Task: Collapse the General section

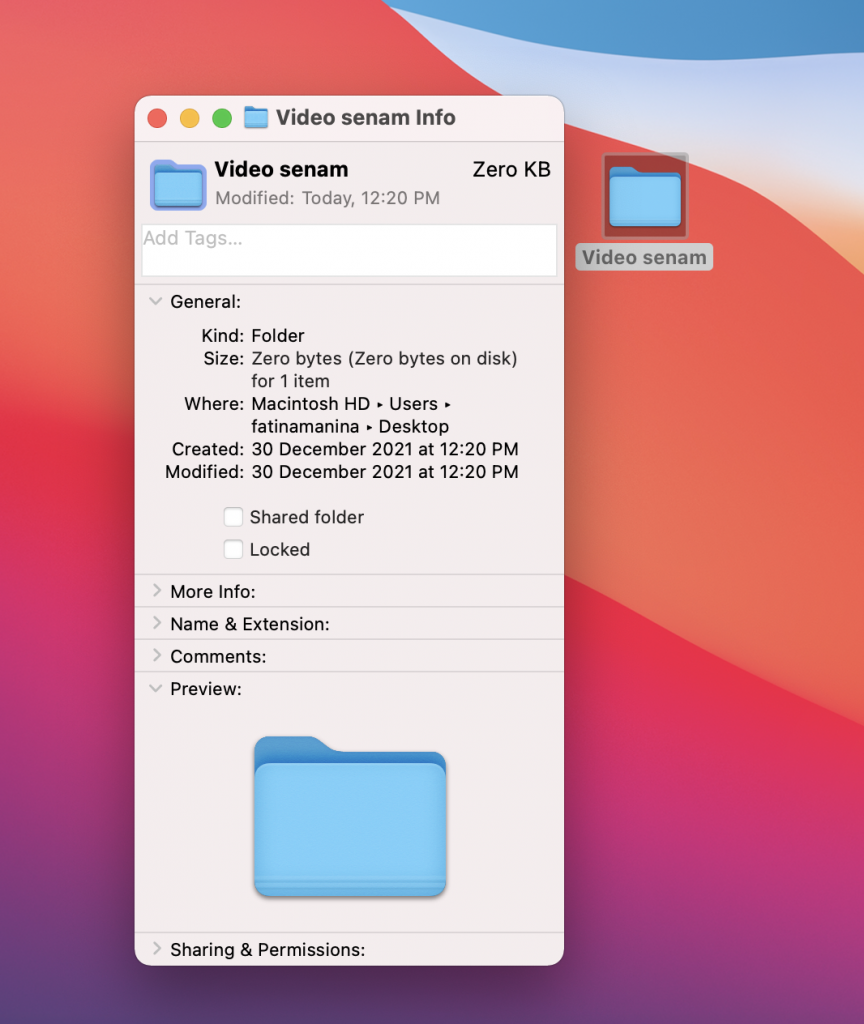Action: [155, 301]
